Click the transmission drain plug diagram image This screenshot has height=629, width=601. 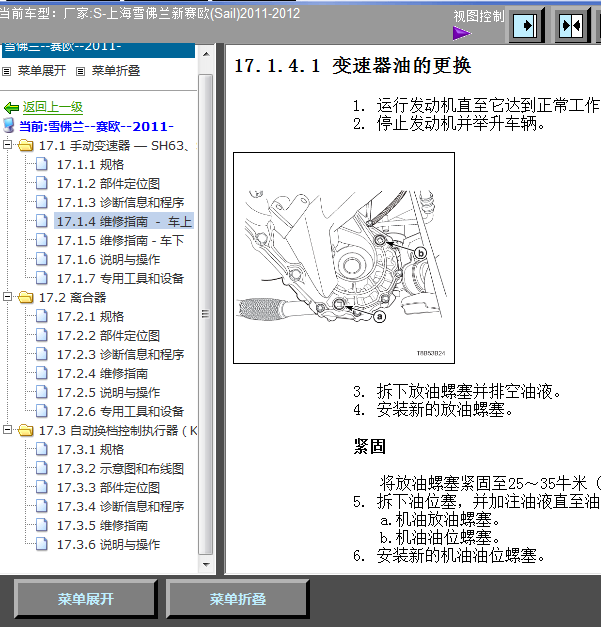(344, 258)
